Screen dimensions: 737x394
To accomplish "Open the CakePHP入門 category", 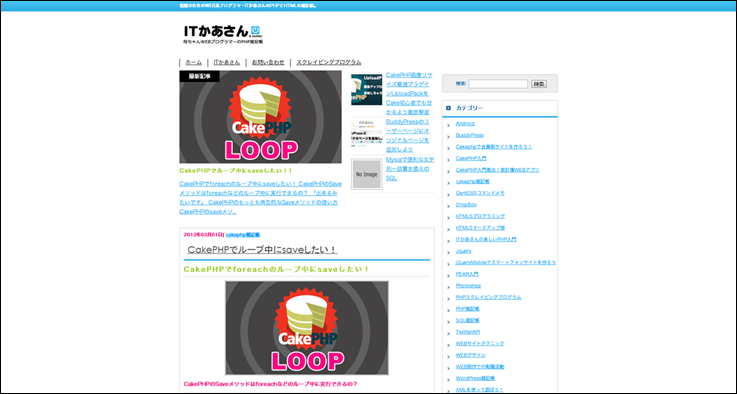I will point(471,158).
